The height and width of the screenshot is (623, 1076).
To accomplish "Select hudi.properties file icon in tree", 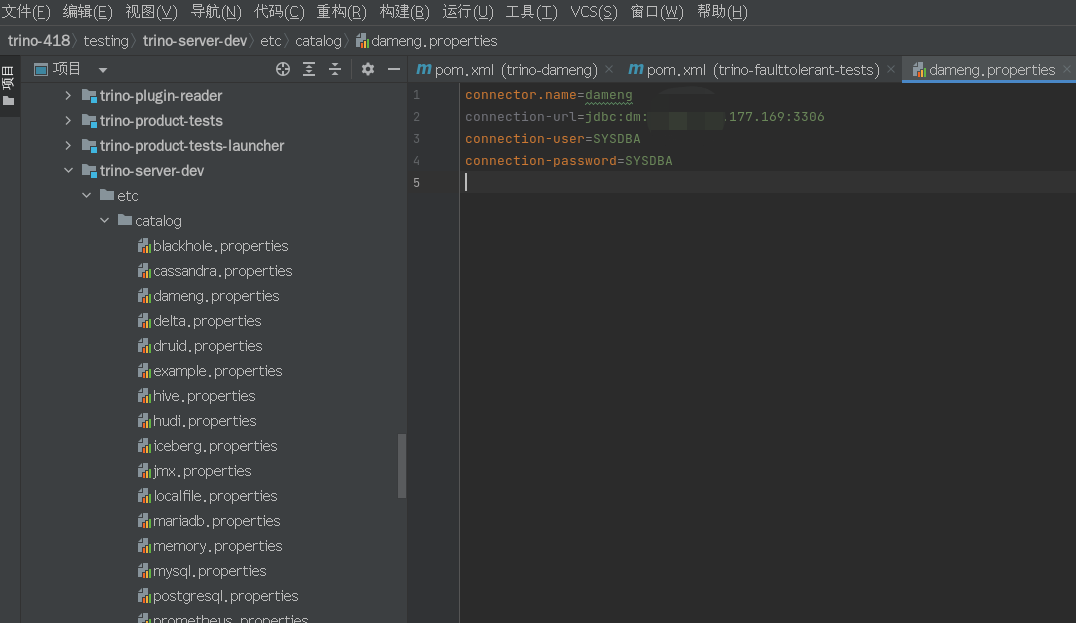I will point(144,421).
